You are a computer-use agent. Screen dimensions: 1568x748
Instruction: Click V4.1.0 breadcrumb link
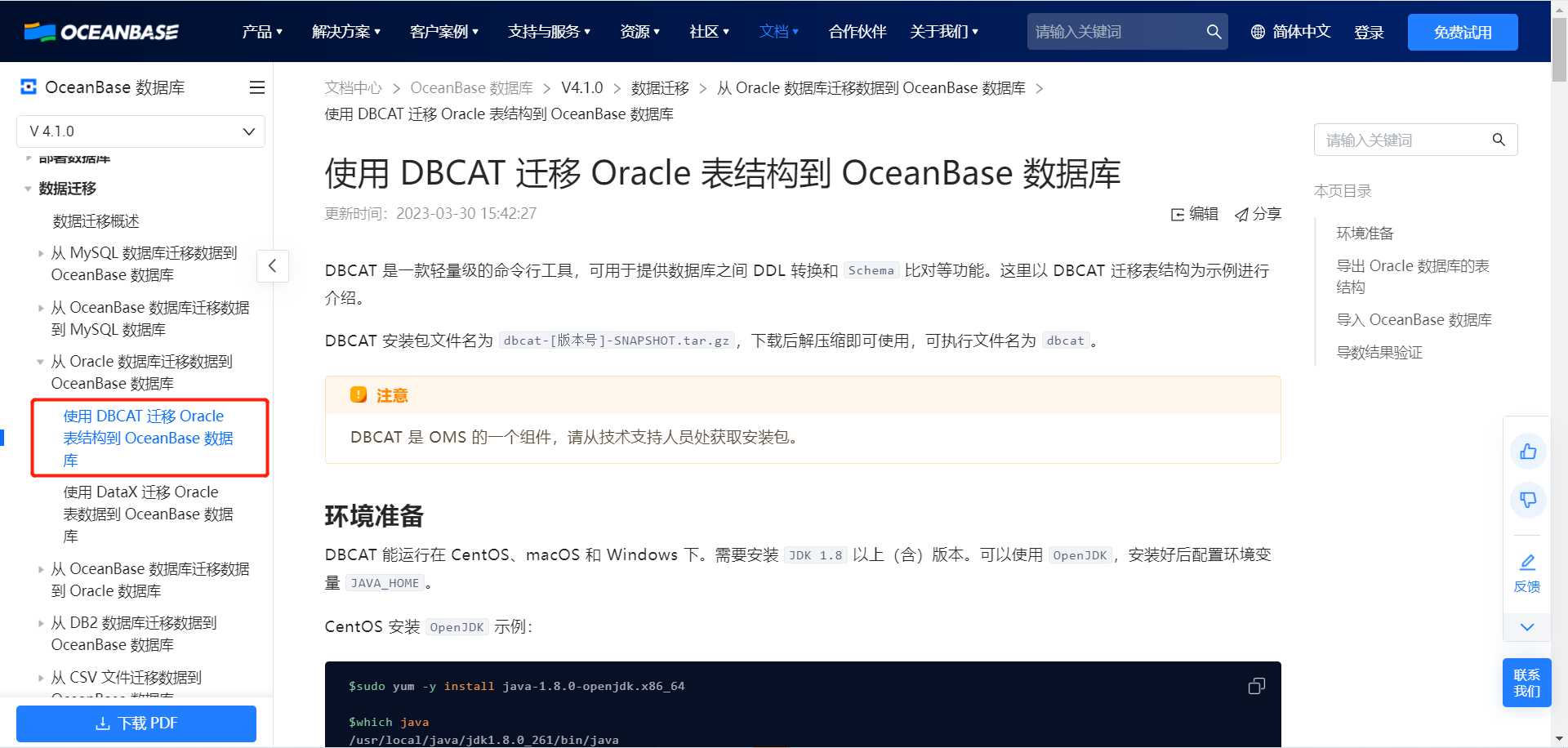[582, 88]
